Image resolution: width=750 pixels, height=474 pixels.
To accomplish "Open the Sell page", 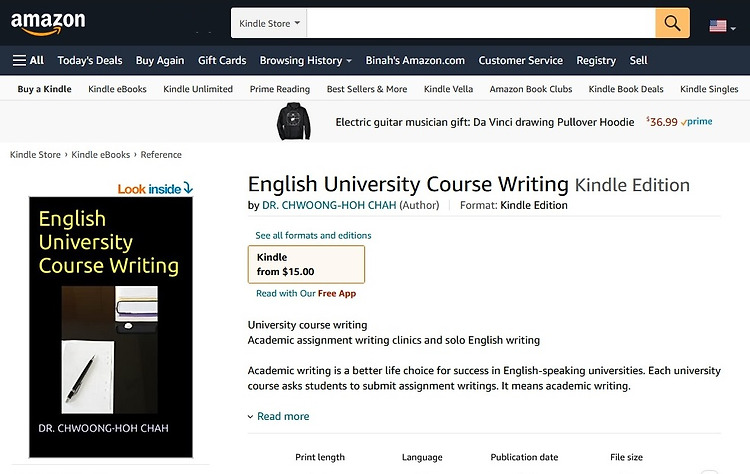I will pos(638,60).
